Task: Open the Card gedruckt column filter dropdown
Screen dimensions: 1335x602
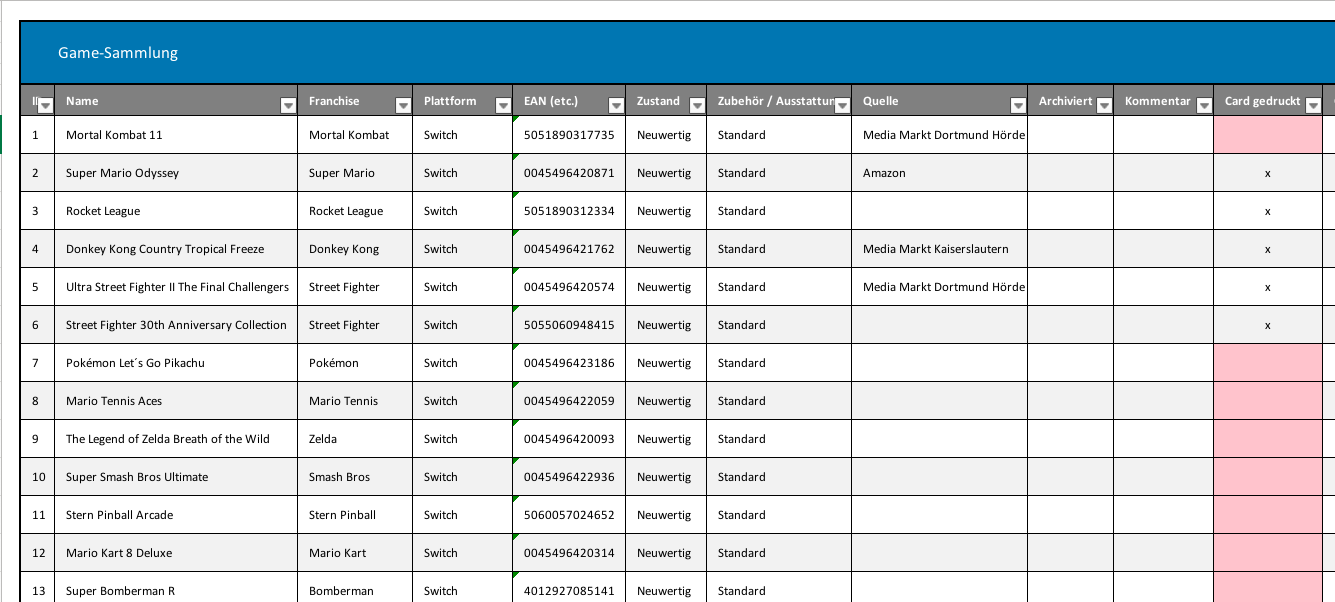Action: (1313, 105)
